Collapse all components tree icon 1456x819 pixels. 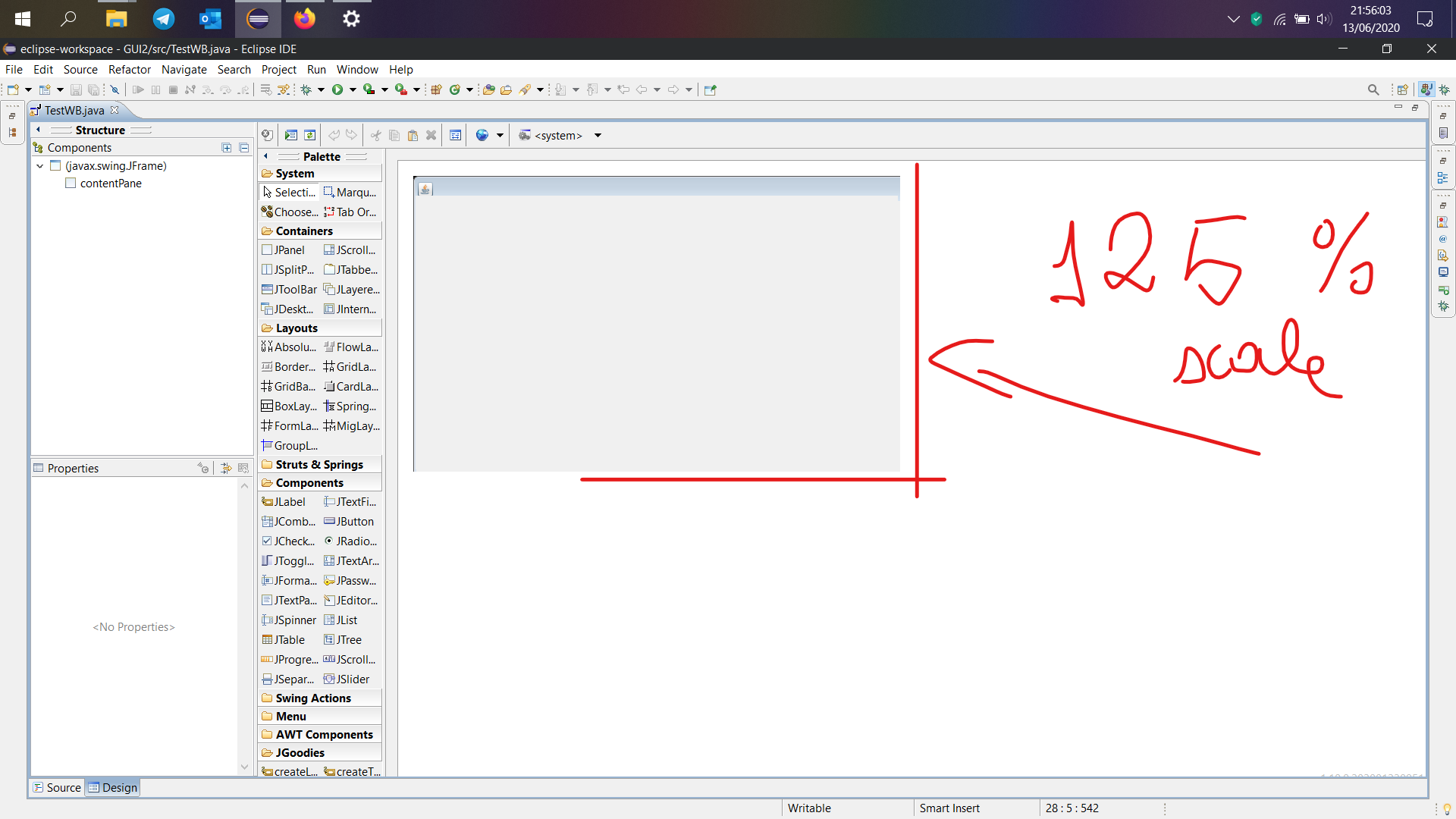click(243, 148)
